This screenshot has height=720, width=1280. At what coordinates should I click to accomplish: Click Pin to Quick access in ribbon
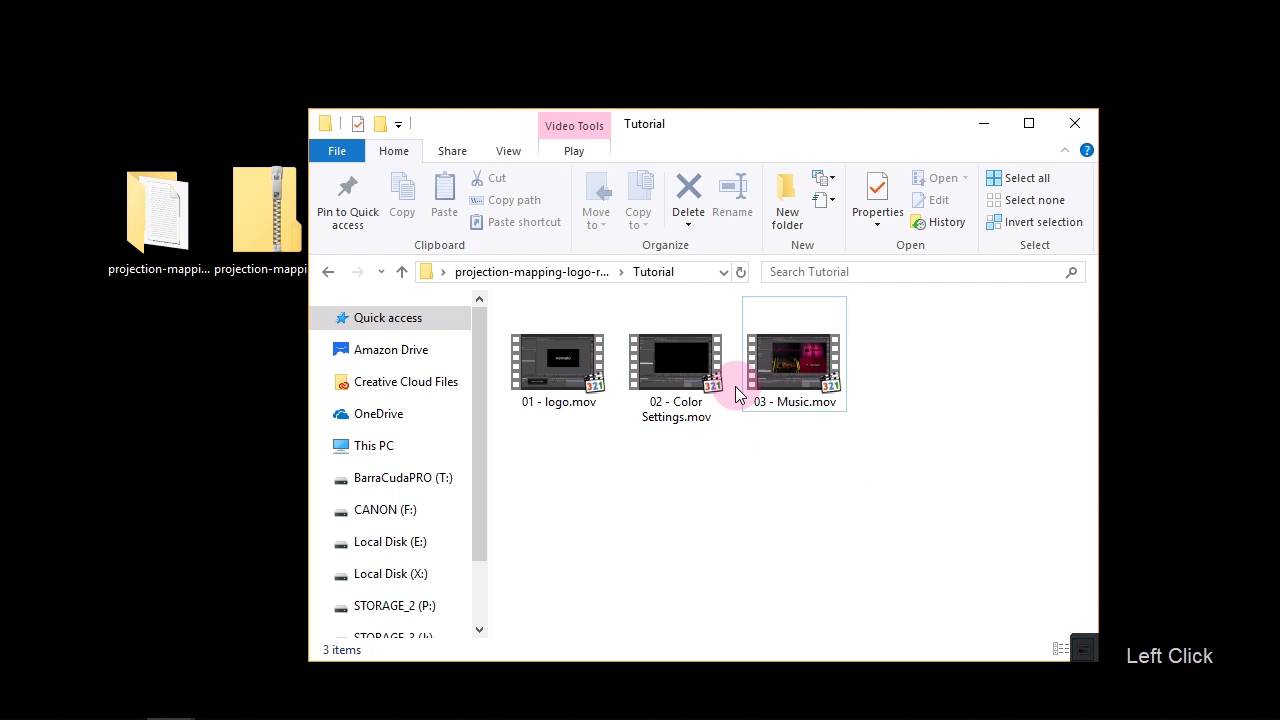pyautogui.click(x=347, y=203)
